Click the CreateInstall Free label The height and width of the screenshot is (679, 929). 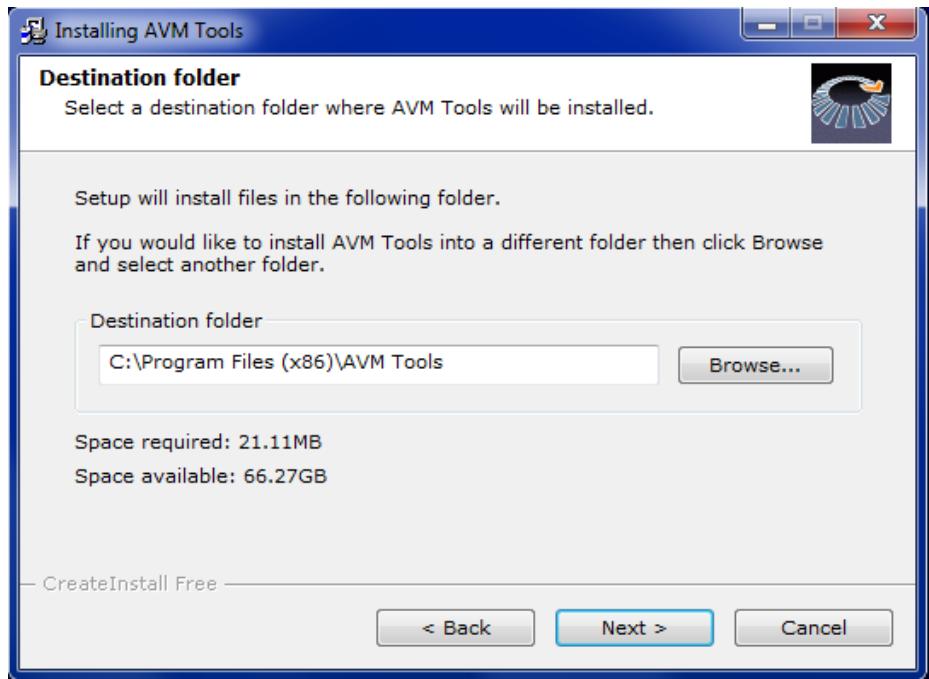coord(129,584)
